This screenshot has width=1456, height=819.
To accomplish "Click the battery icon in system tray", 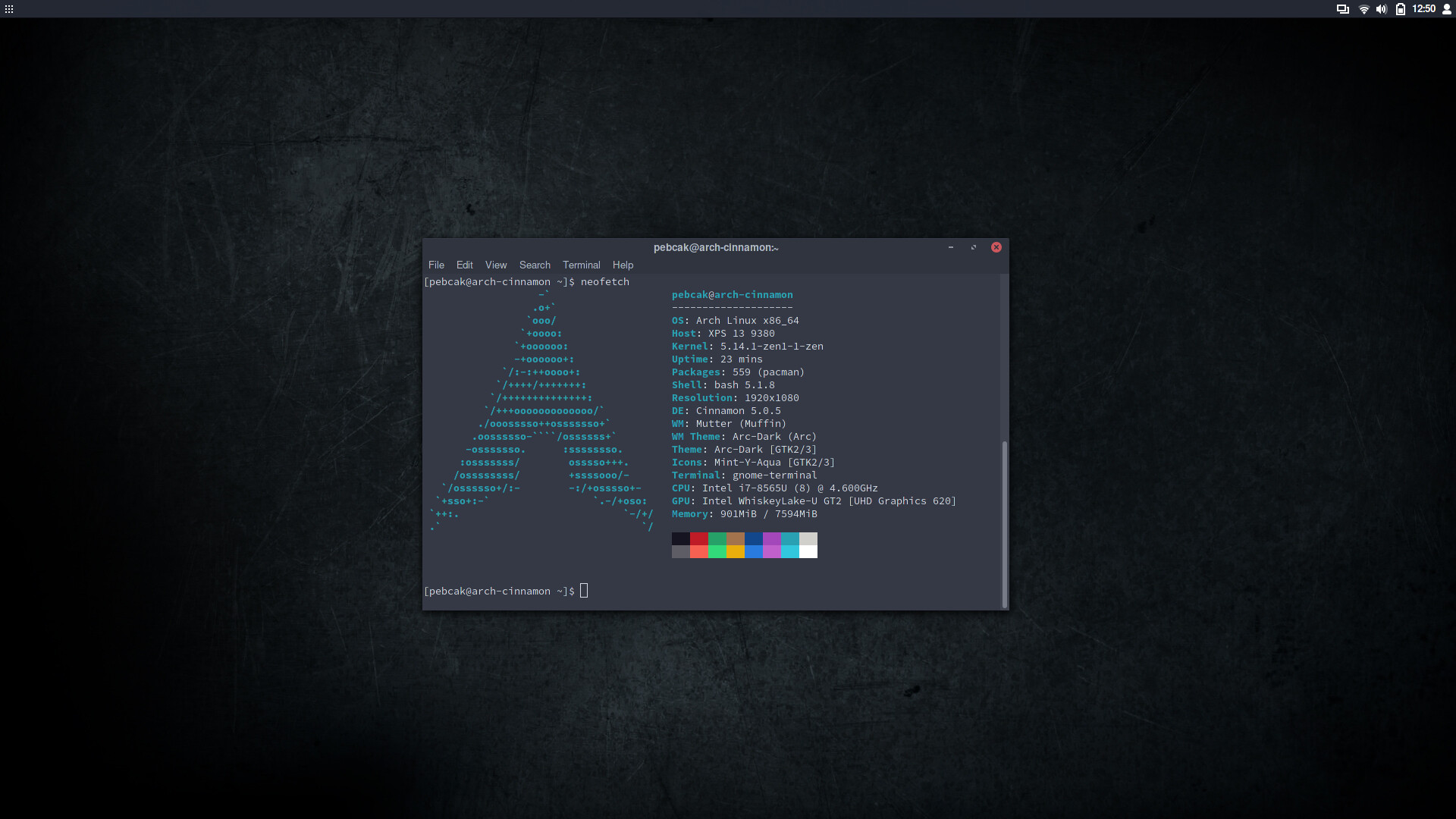I will pyautogui.click(x=1400, y=9).
